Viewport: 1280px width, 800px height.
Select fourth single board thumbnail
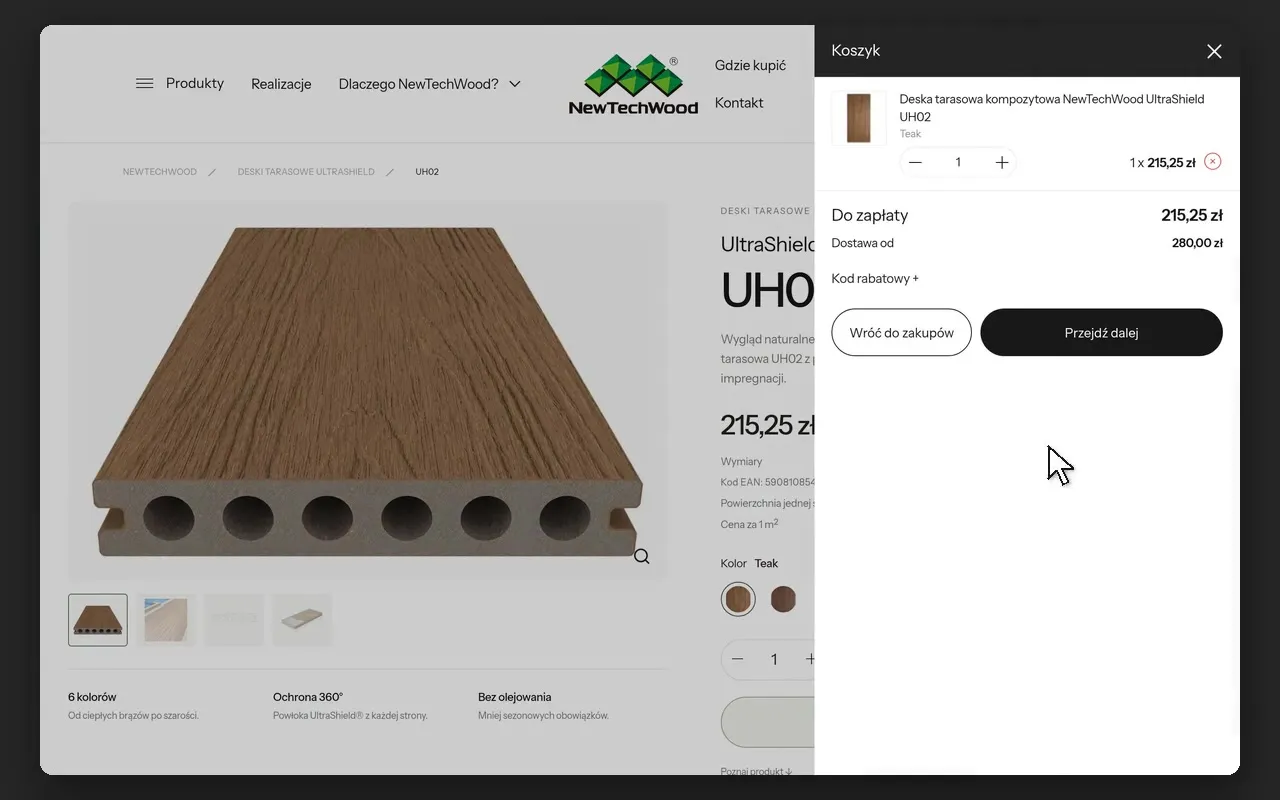point(302,620)
